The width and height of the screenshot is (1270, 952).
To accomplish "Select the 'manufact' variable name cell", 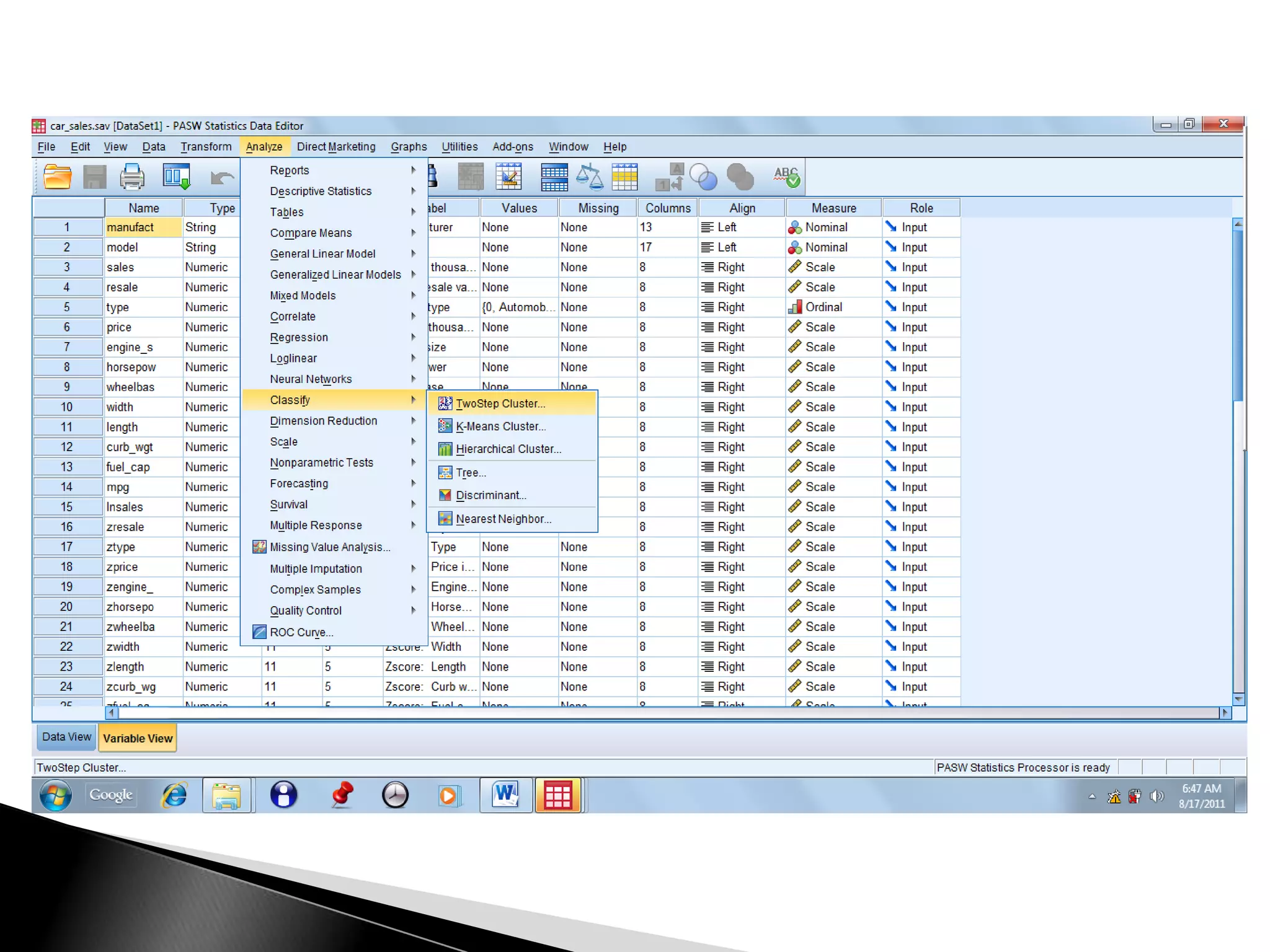I will (144, 227).
